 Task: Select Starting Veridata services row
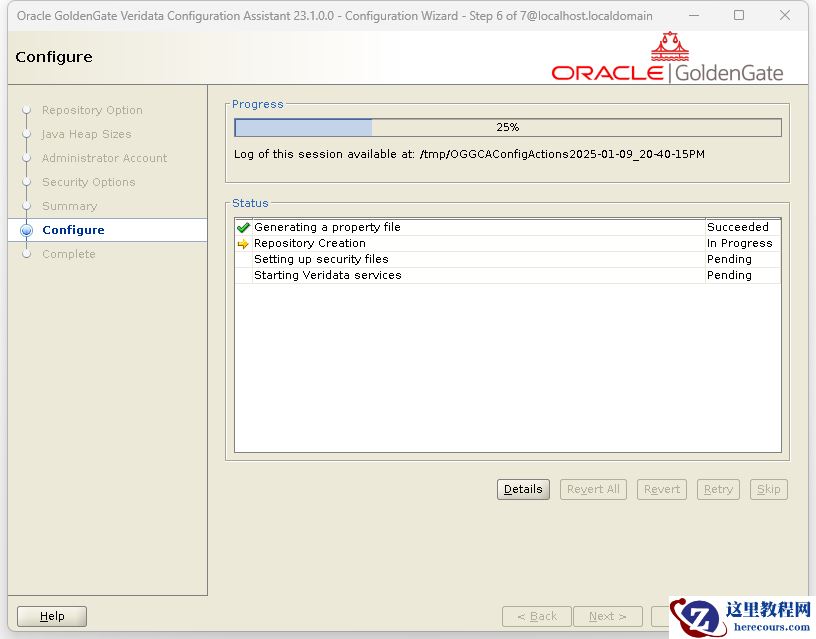[x=508, y=276]
